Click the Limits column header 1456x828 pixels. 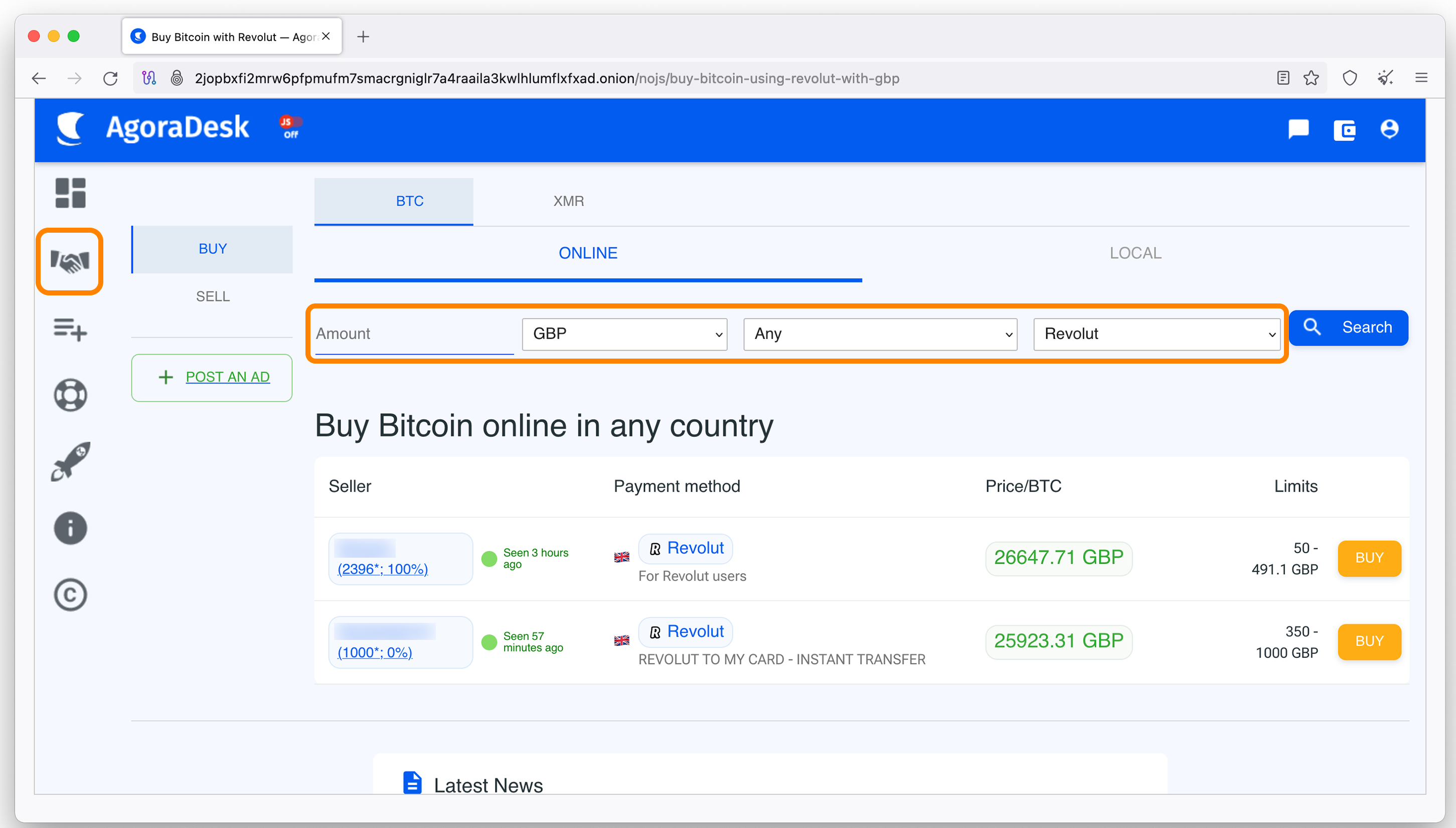[x=1295, y=486]
